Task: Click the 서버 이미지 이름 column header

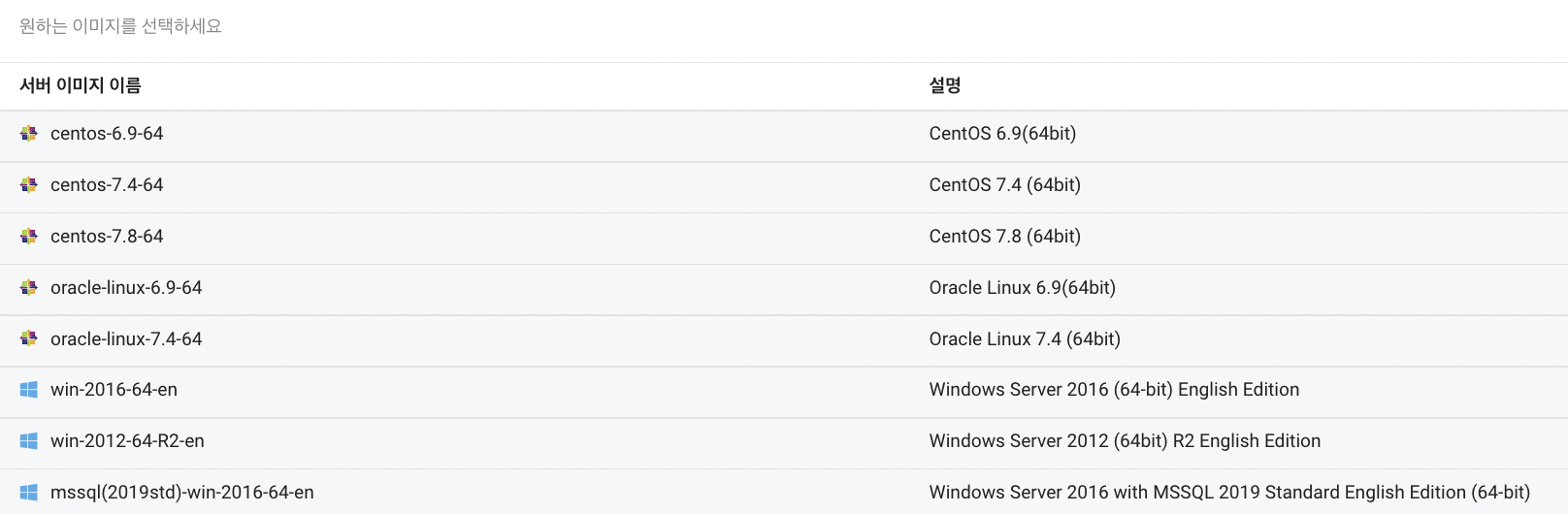Action: coord(81,85)
